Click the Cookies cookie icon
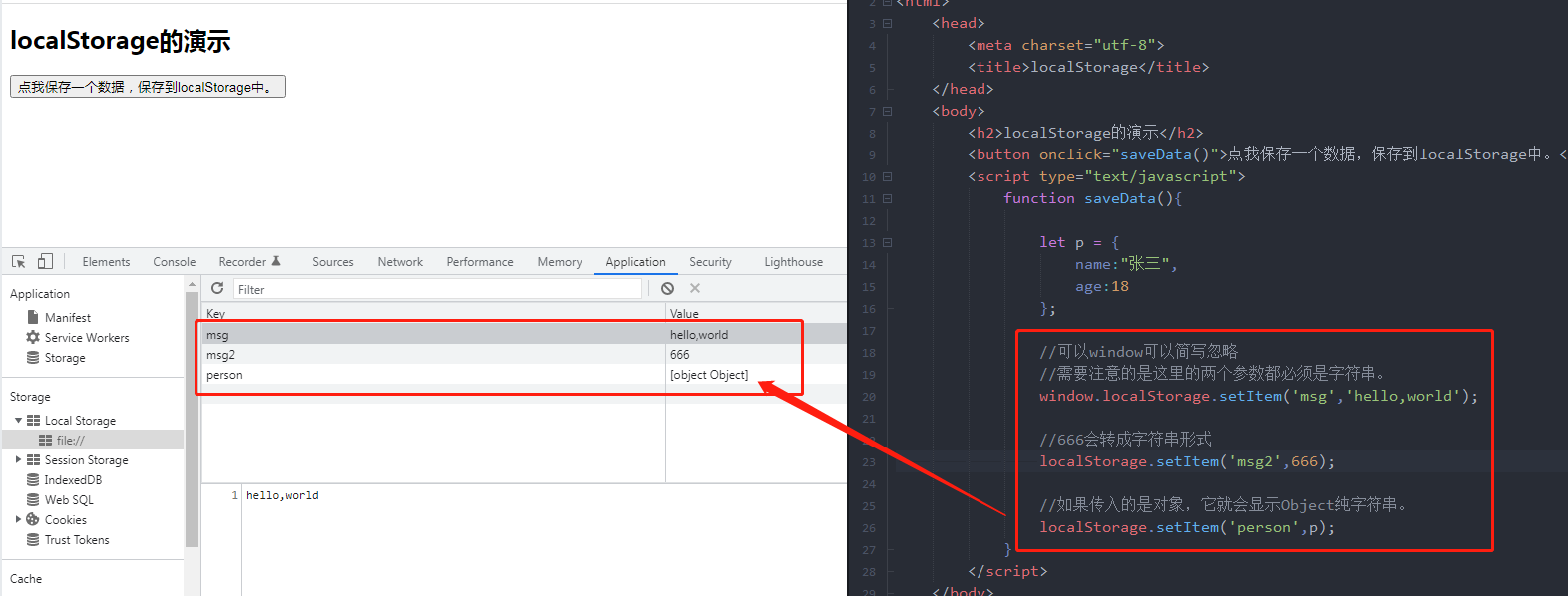 point(33,519)
